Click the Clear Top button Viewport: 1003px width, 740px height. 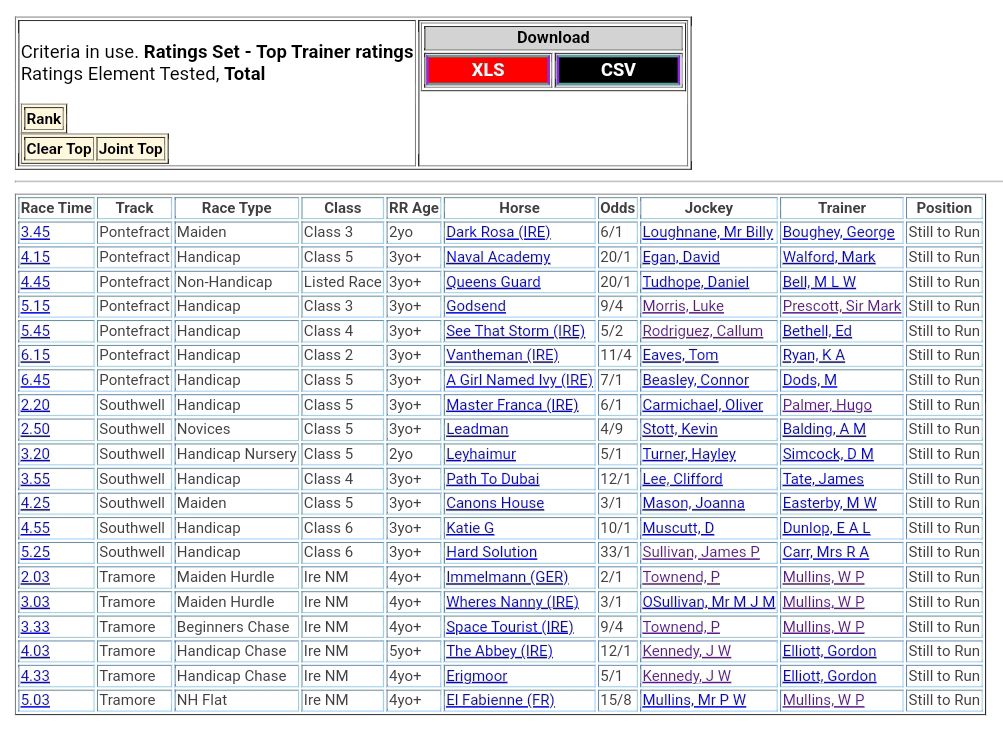[59, 149]
